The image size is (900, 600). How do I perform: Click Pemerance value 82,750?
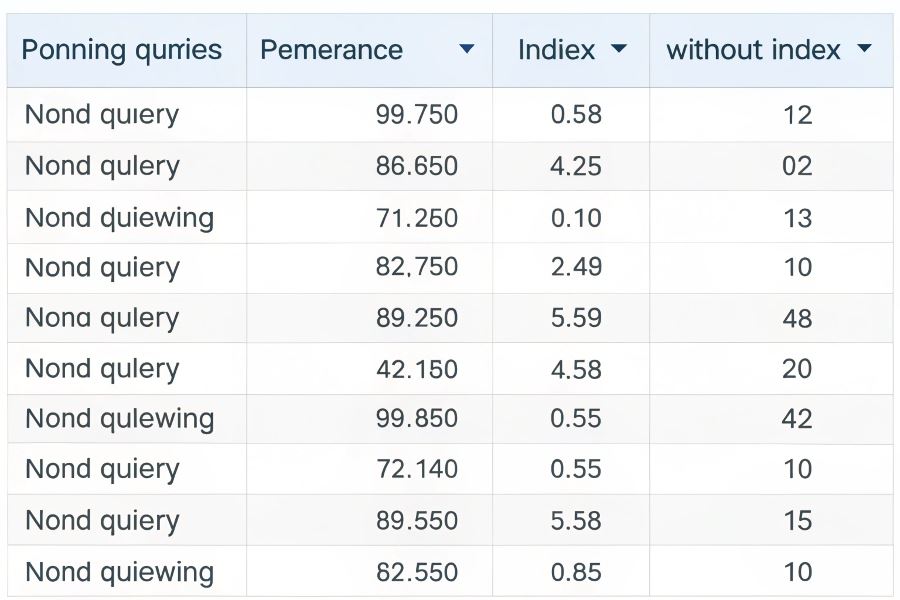(x=416, y=267)
